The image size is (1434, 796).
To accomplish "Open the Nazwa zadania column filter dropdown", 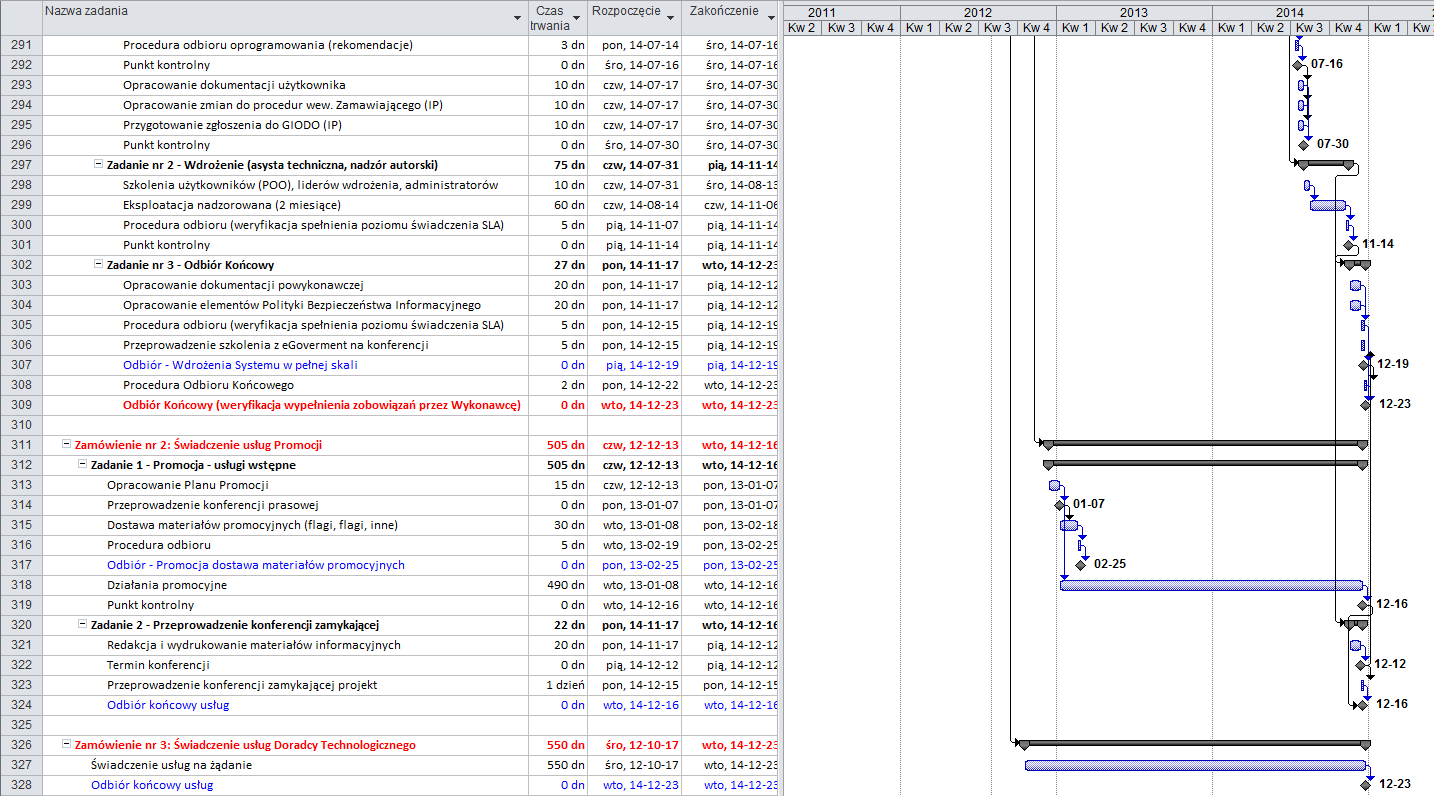I will (x=517, y=18).
